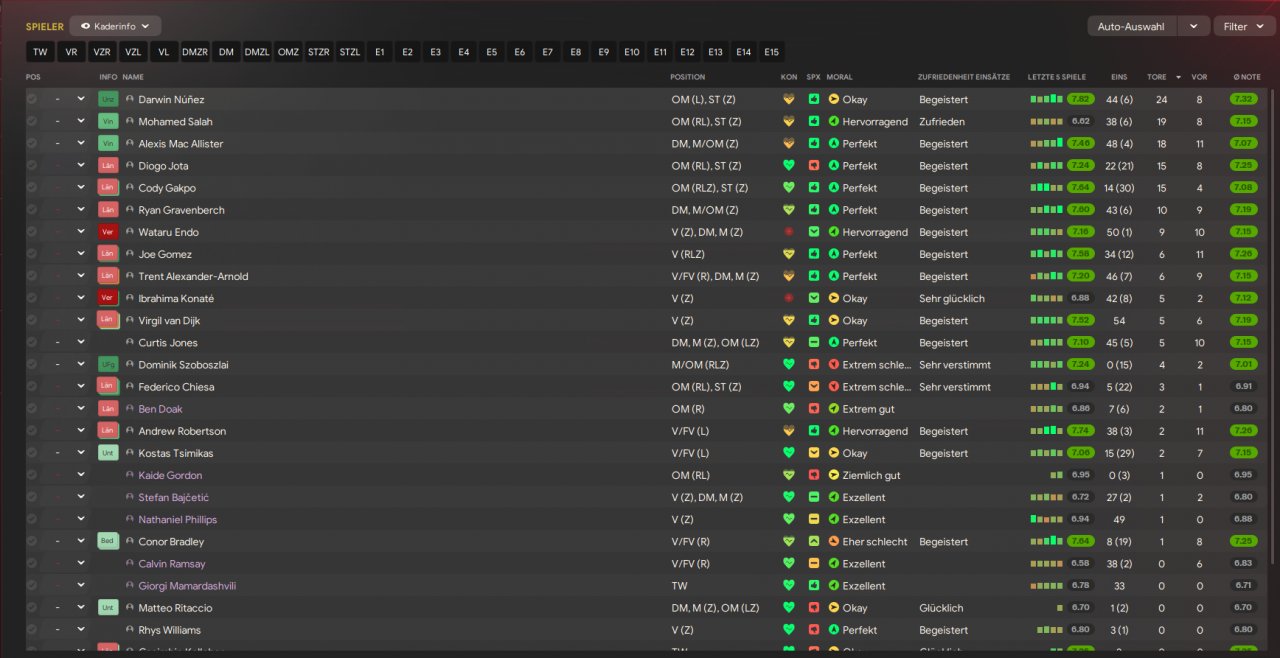Click the red sharpness icon for Diogo Jota
1280x658 pixels.
coord(814,166)
